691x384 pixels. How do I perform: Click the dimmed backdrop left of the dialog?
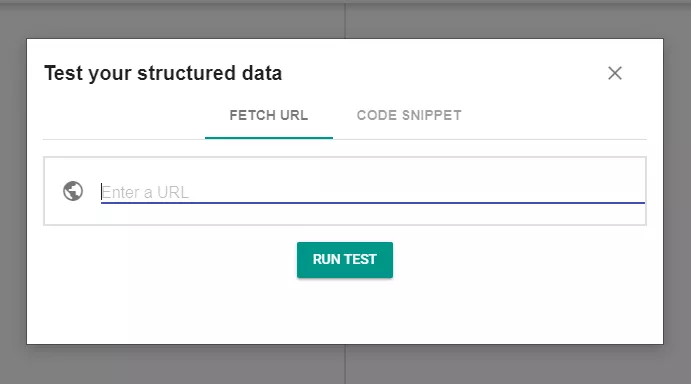pos(13,191)
